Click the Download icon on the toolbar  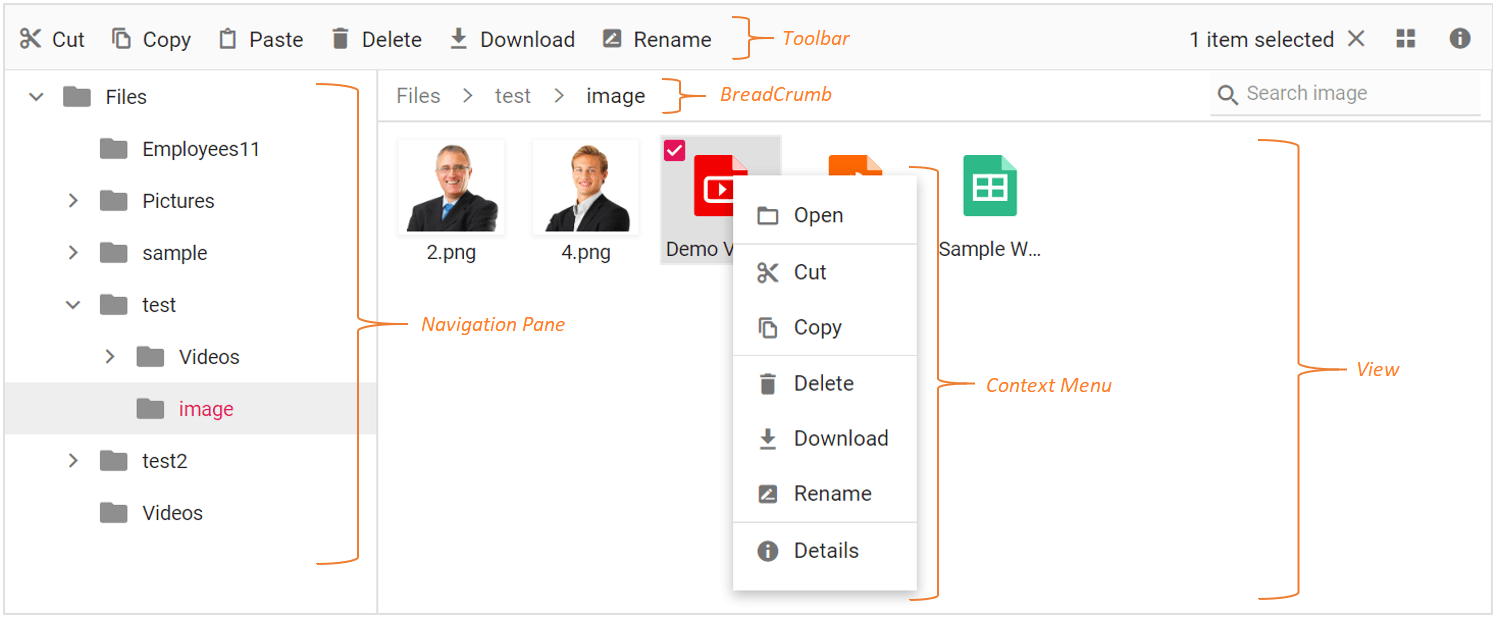point(459,38)
